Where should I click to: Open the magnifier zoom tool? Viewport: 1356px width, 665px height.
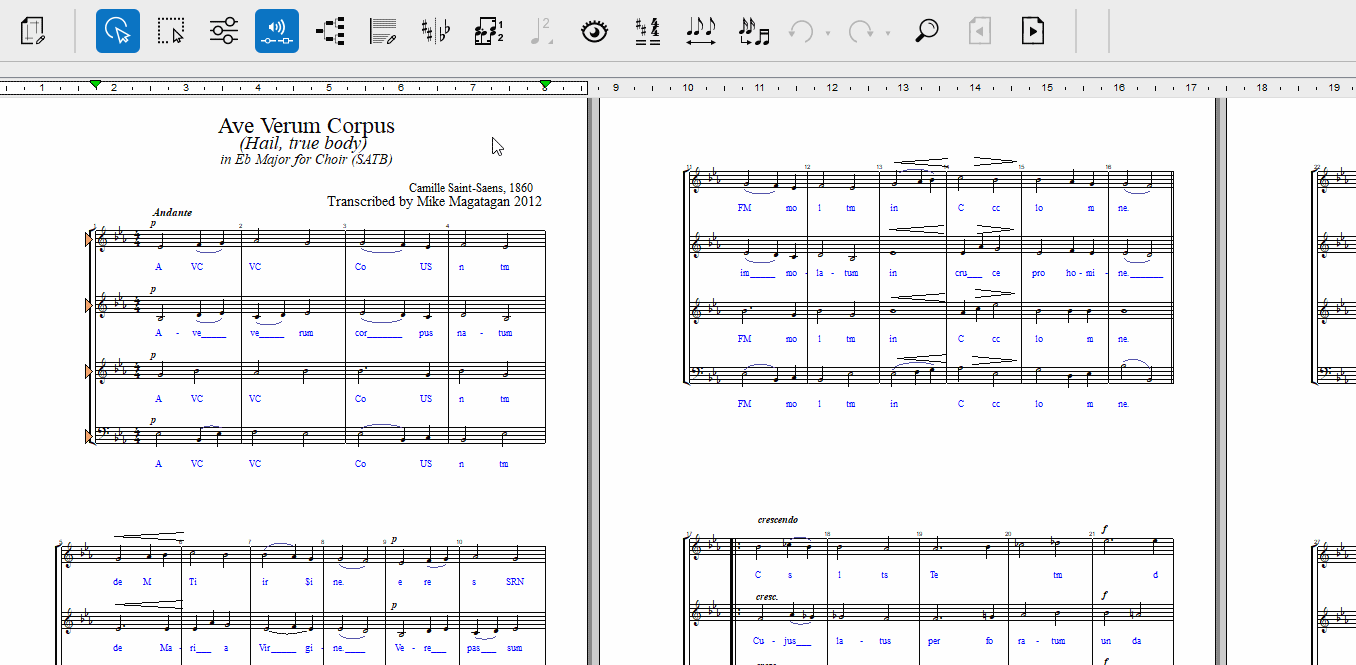pyautogui.click(x=927, y=31)
